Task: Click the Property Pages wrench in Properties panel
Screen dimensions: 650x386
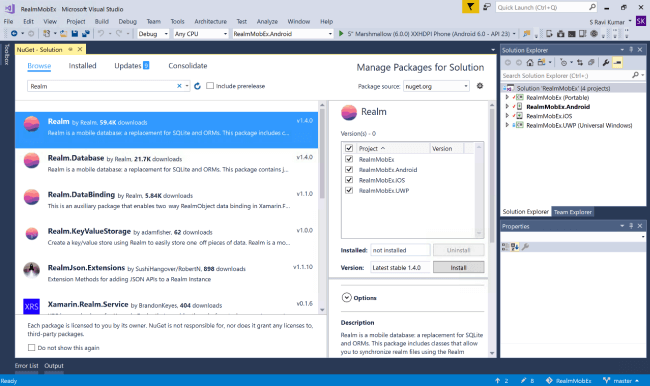Action: tap(525, 247)
